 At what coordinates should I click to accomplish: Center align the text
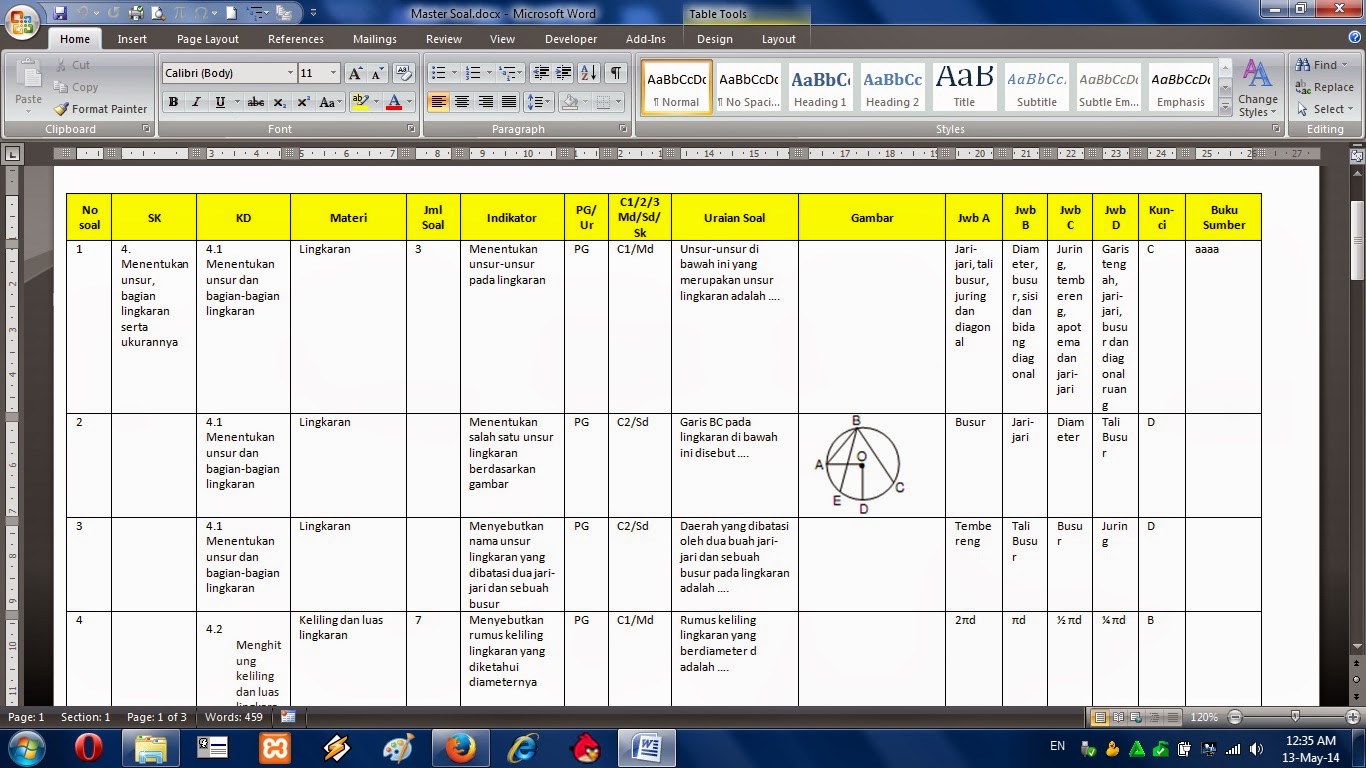pos(462,102)
